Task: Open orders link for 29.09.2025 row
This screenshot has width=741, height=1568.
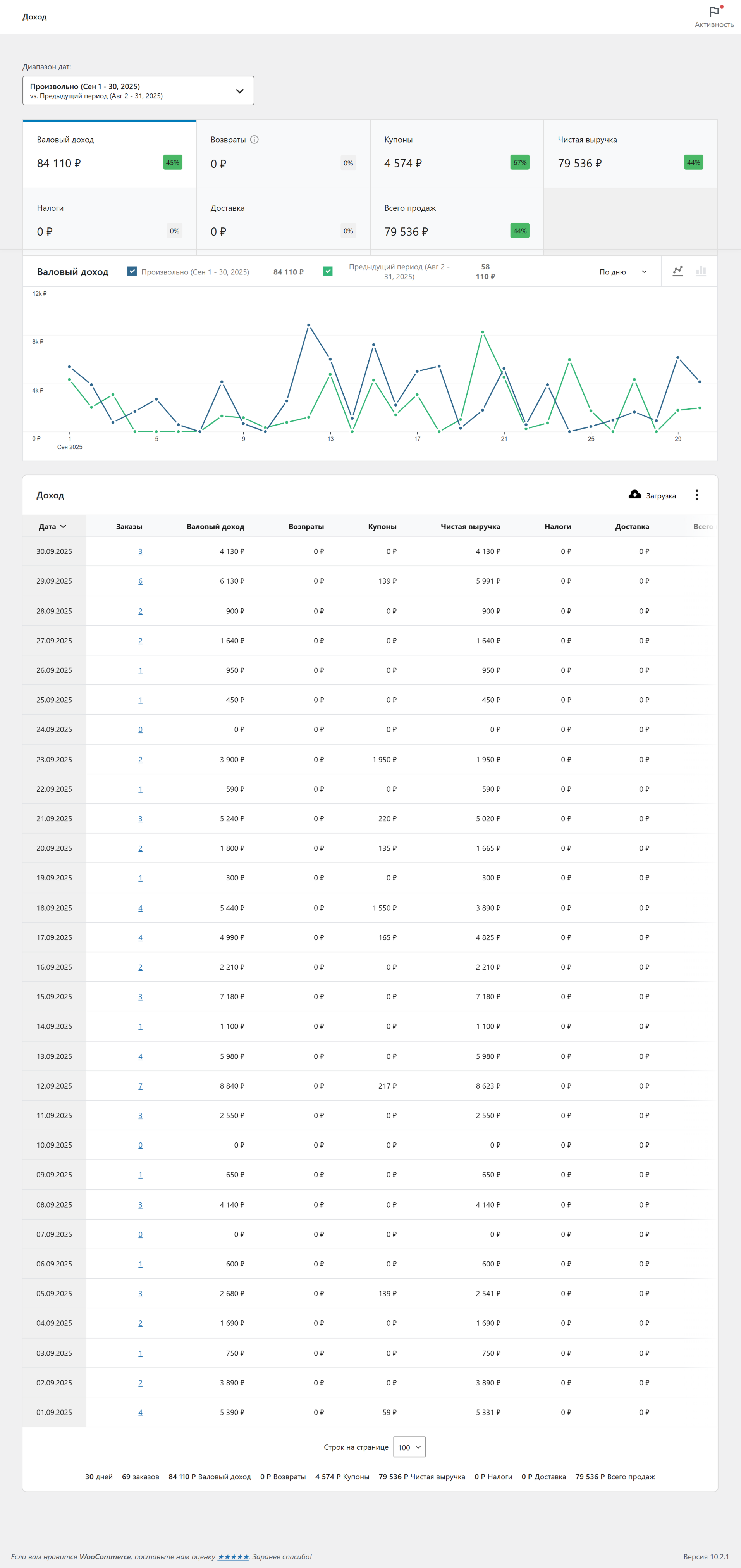Action: (141, 581)
